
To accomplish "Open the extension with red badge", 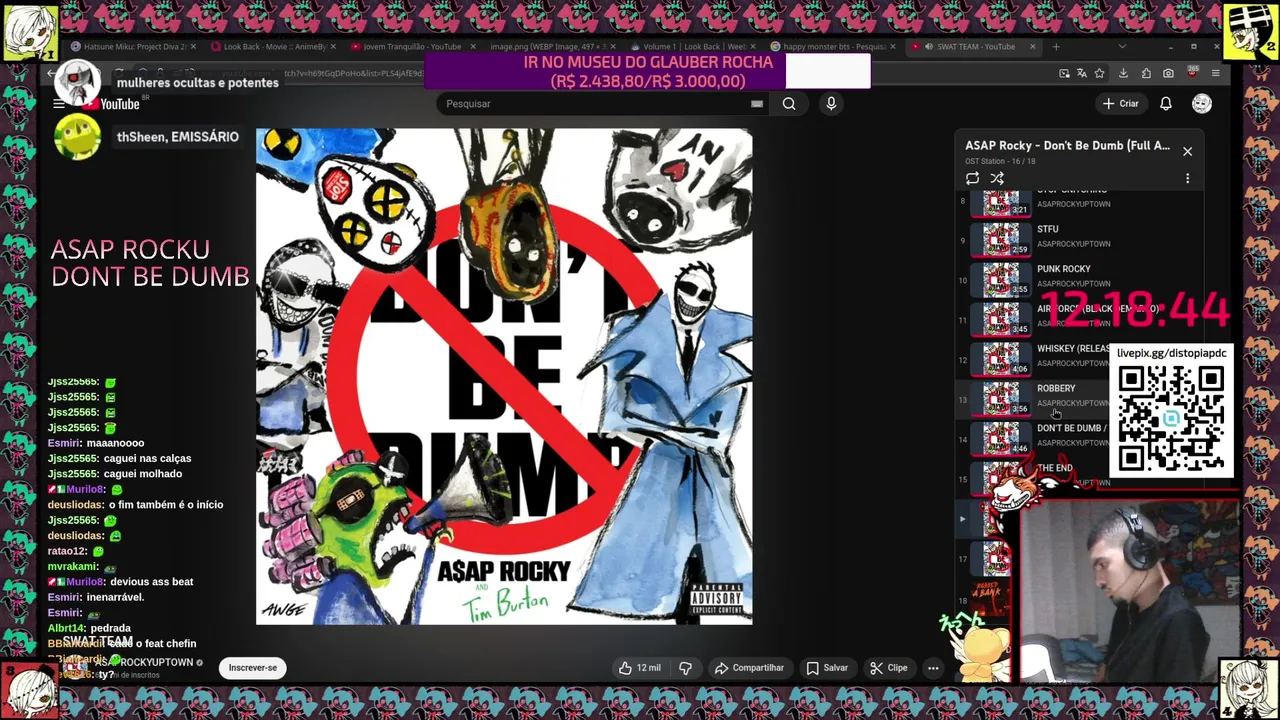I will coord(1192,73).
